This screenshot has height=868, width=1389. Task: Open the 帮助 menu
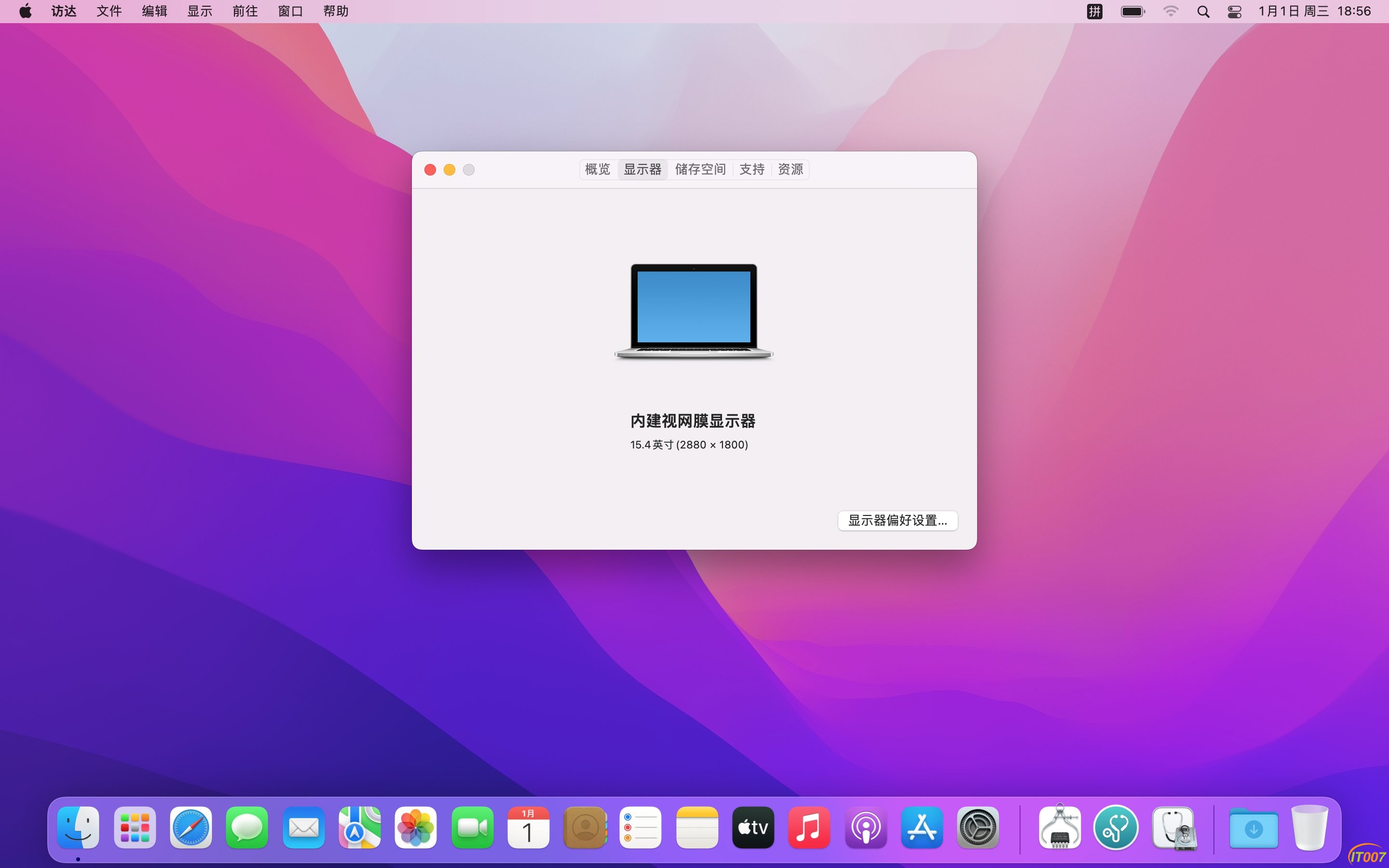point(336,11)
